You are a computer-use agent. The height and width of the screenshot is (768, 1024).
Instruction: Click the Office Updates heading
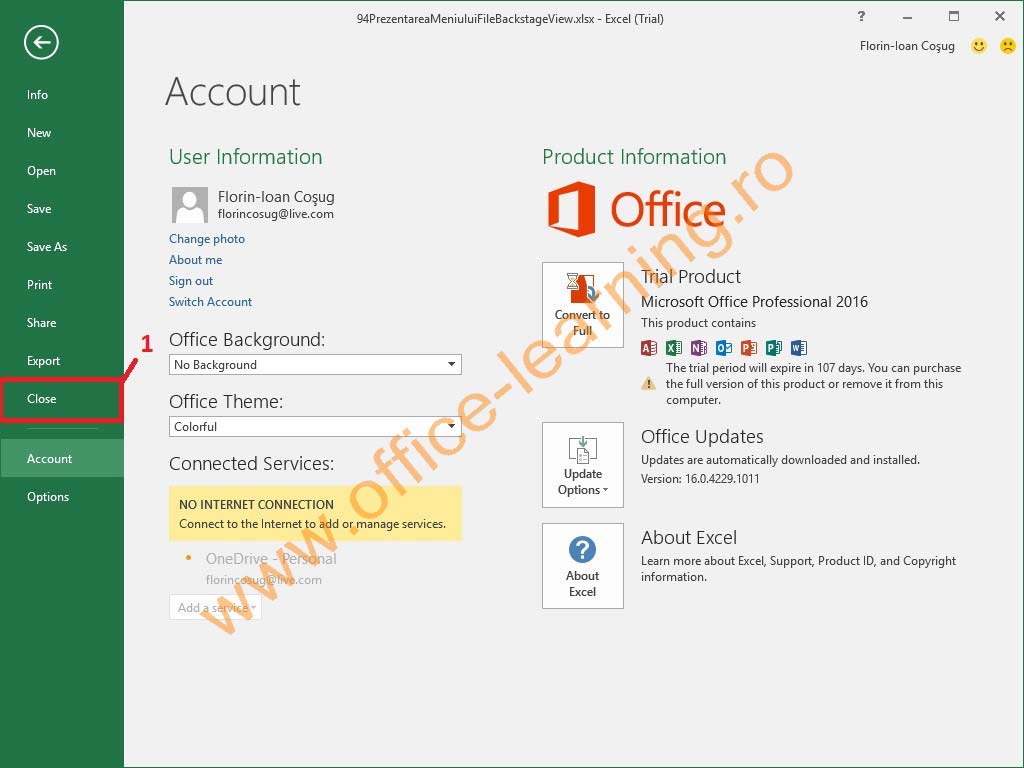pyautogui.click(x=702, y=436)
